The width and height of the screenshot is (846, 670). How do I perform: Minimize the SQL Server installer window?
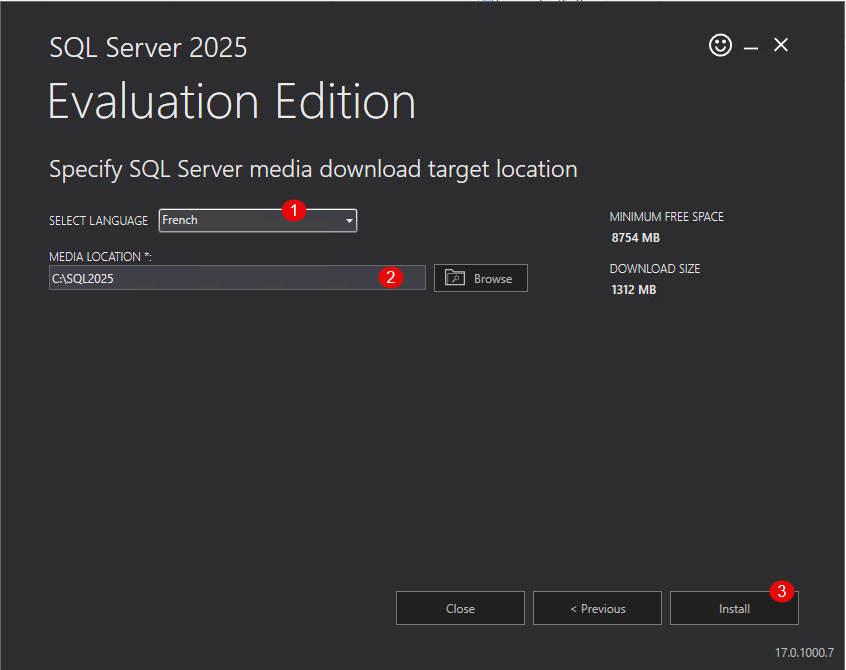click(x=751, y=48)
